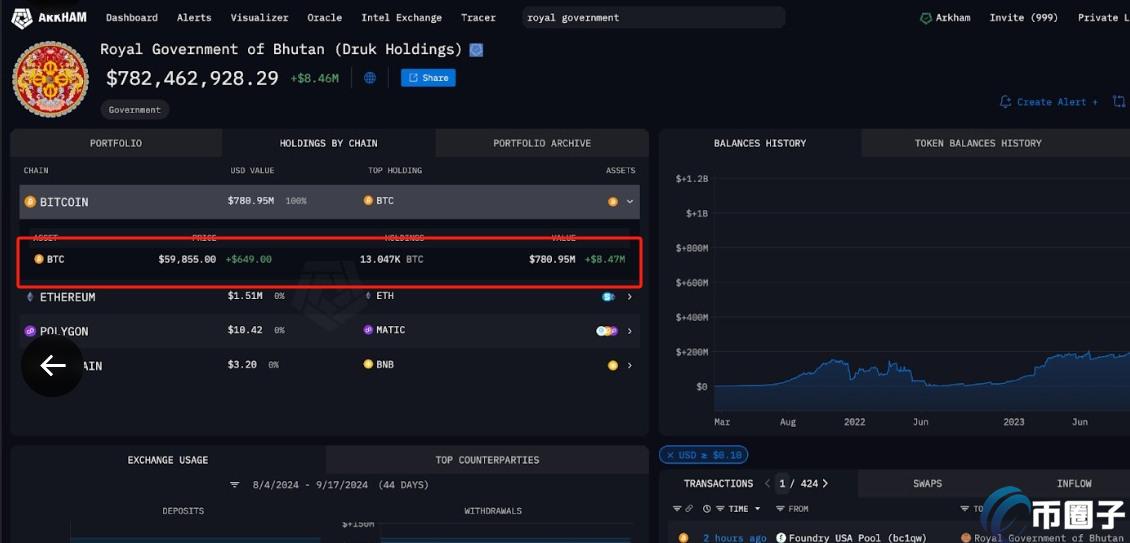
Task: Click the 13.047K BTC holdings value
Action: [391, 259]
